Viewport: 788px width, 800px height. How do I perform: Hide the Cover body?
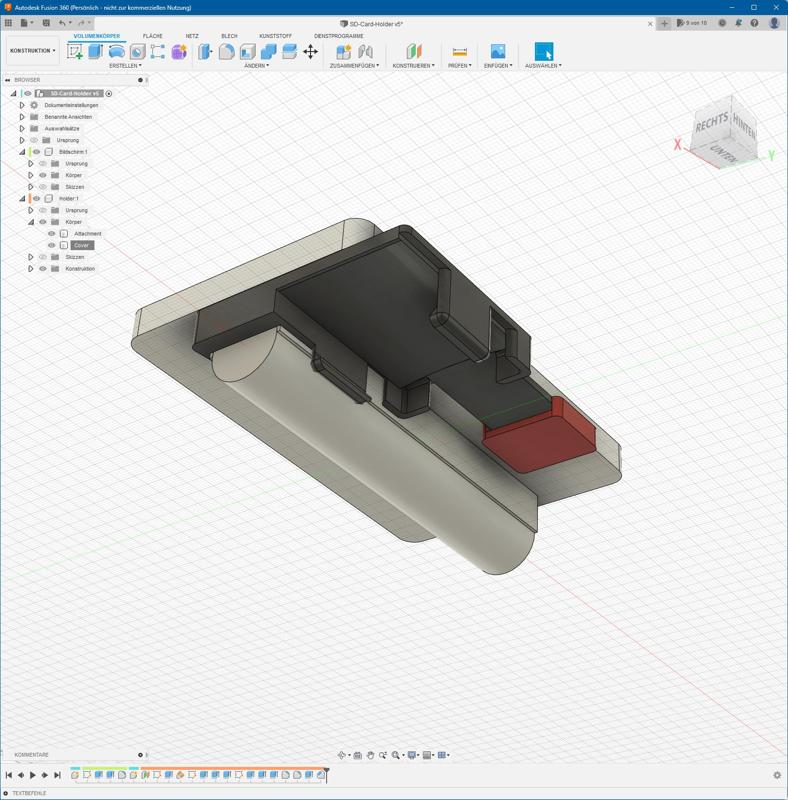tap(52, 245)
